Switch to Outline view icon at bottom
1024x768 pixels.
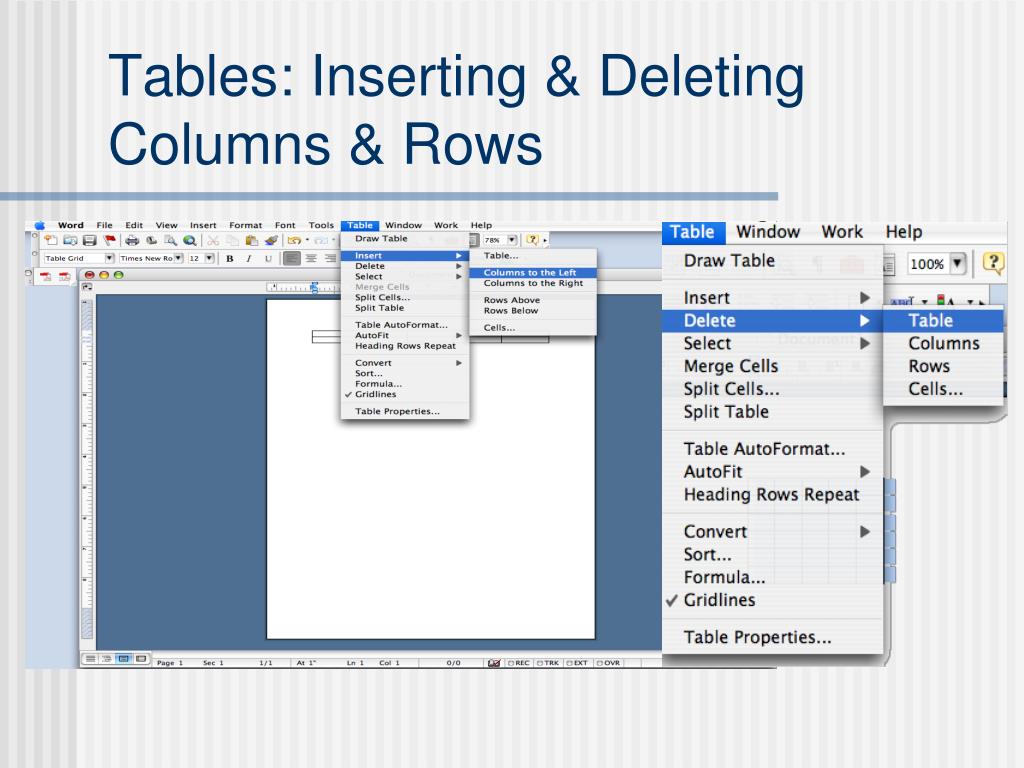pyautogui.click(x=106, y=658)
